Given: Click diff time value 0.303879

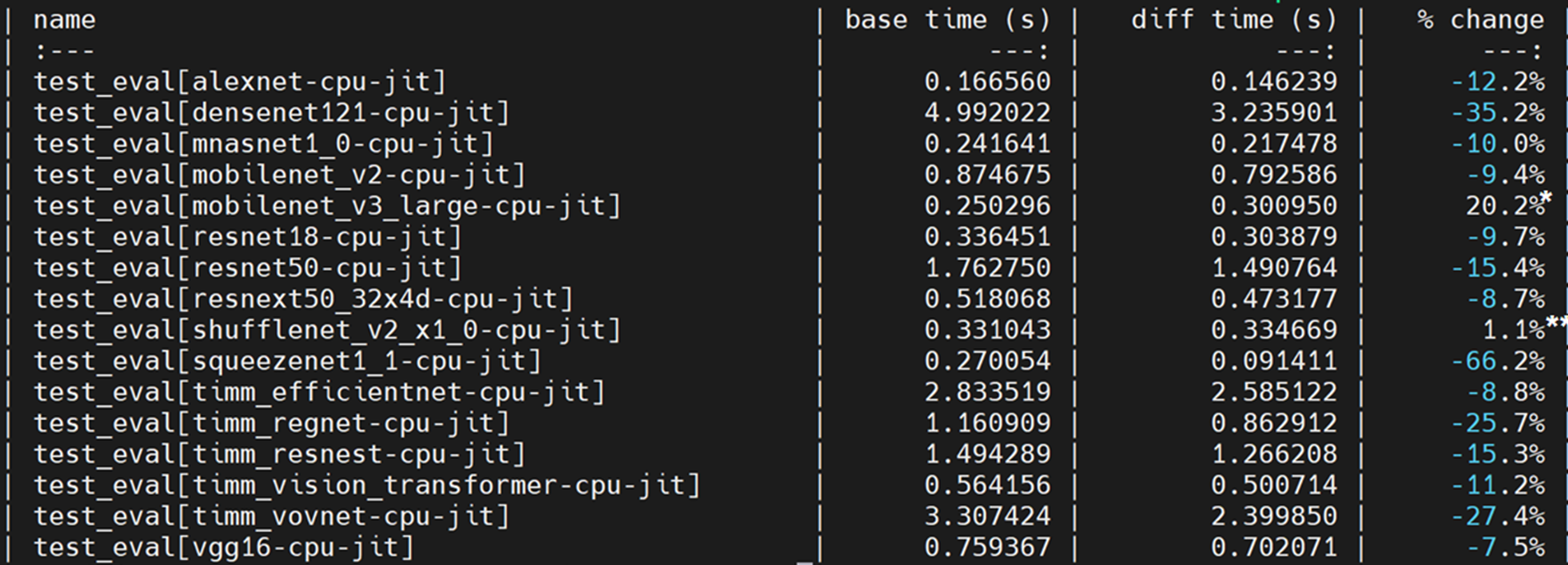Looking at the screenshot, I should pos(1274,237).
